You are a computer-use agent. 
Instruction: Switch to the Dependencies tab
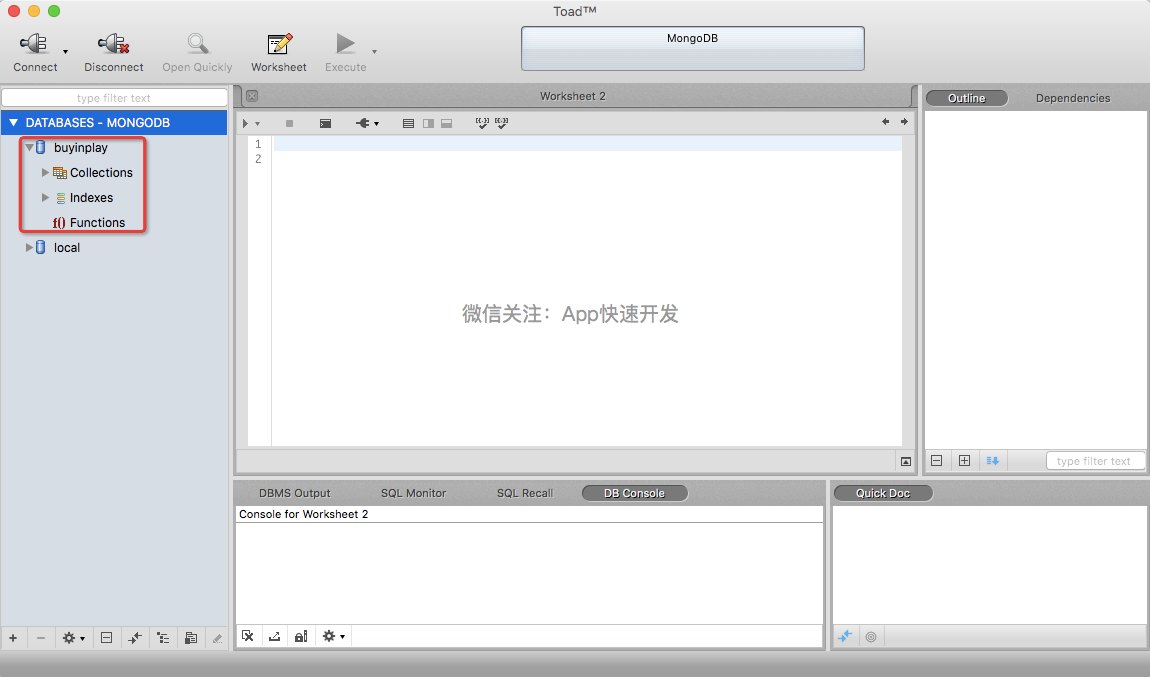tap(1073, 98)
